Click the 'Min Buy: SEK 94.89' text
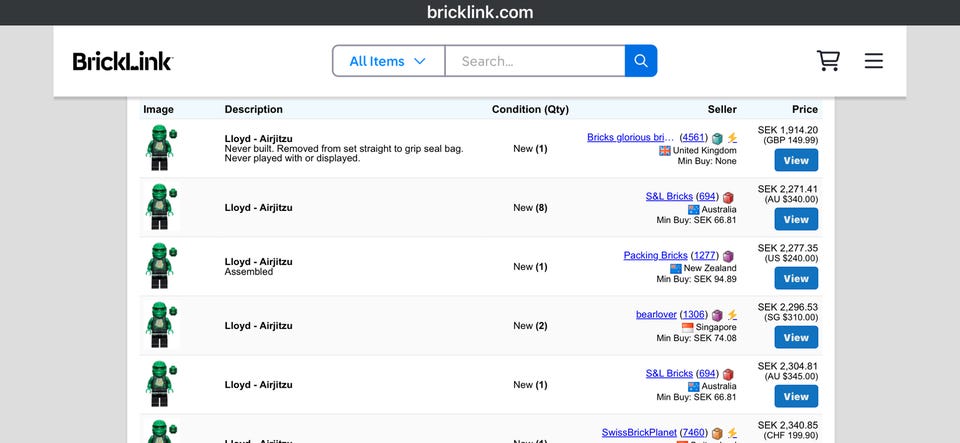Image resolution: width=960 pixels, height=443 pixels. point(697,280)
